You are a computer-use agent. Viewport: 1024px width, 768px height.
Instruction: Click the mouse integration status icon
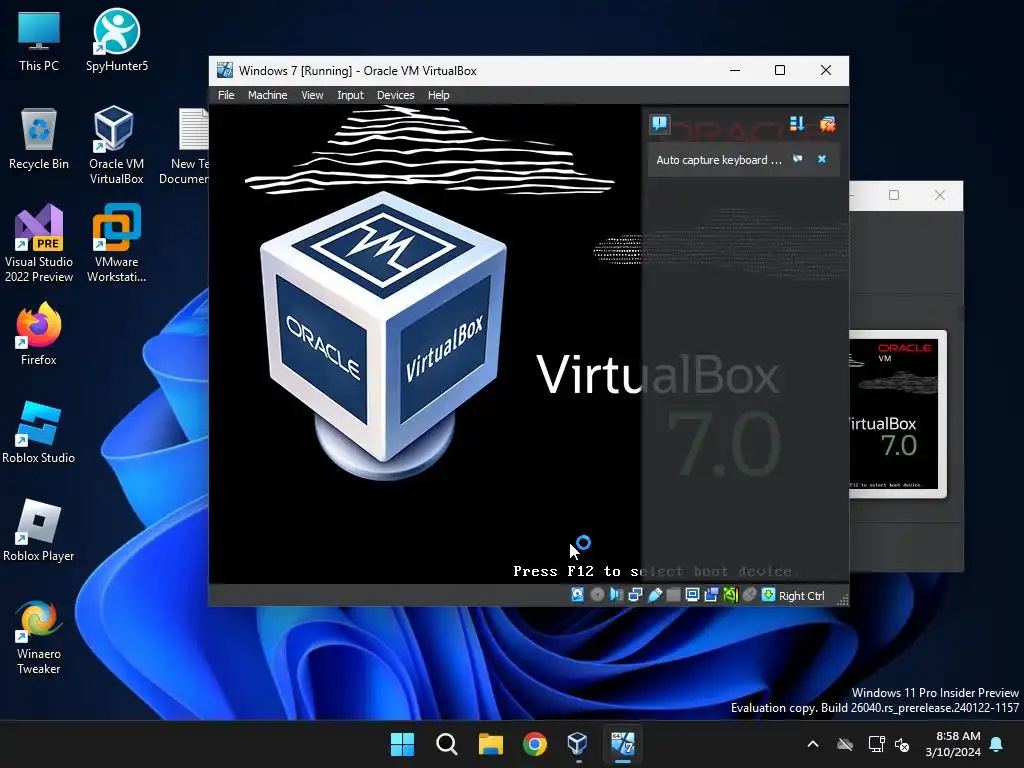(750, 595)
